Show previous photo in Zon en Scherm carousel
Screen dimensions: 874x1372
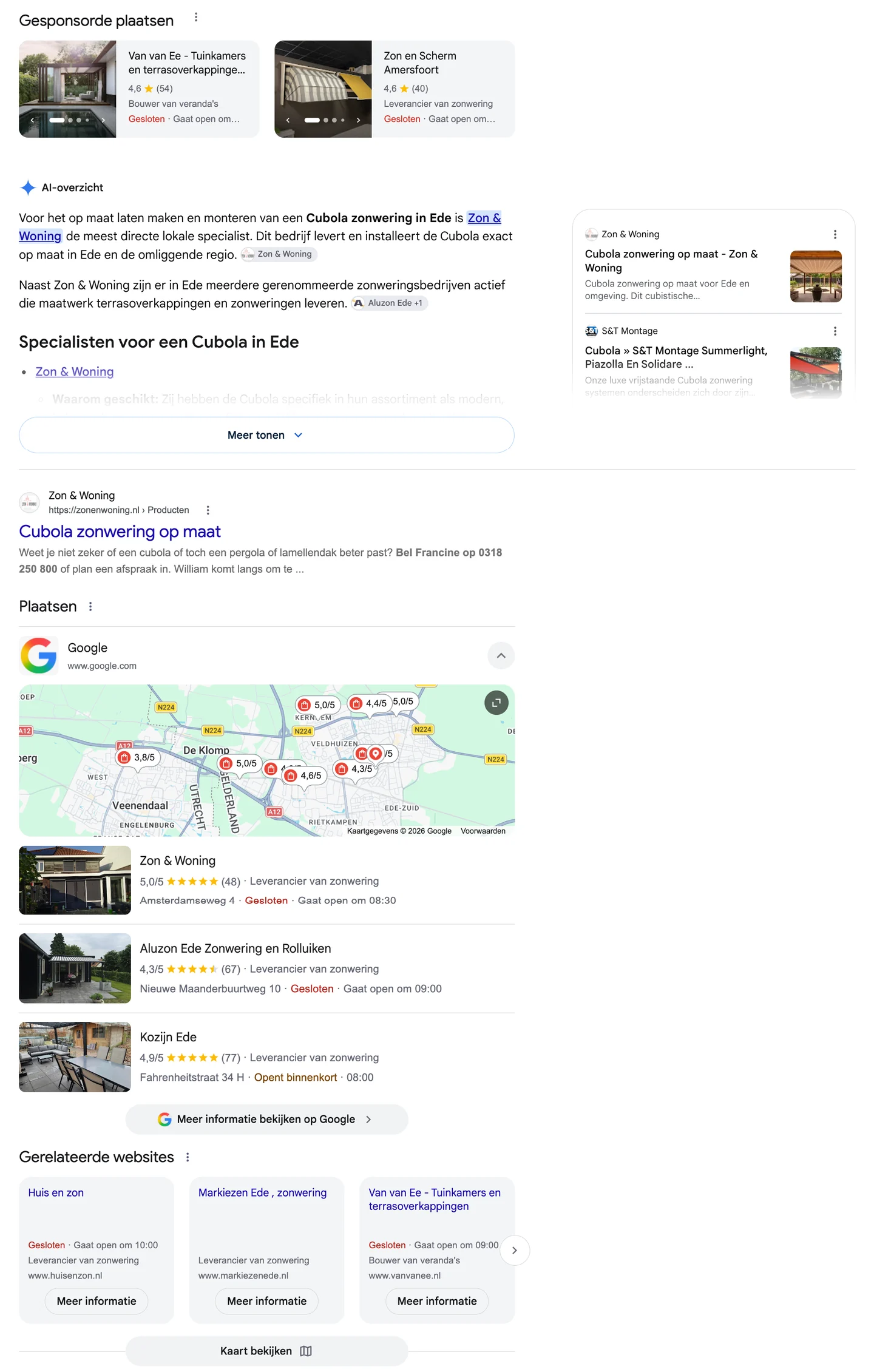coord(288,120)
